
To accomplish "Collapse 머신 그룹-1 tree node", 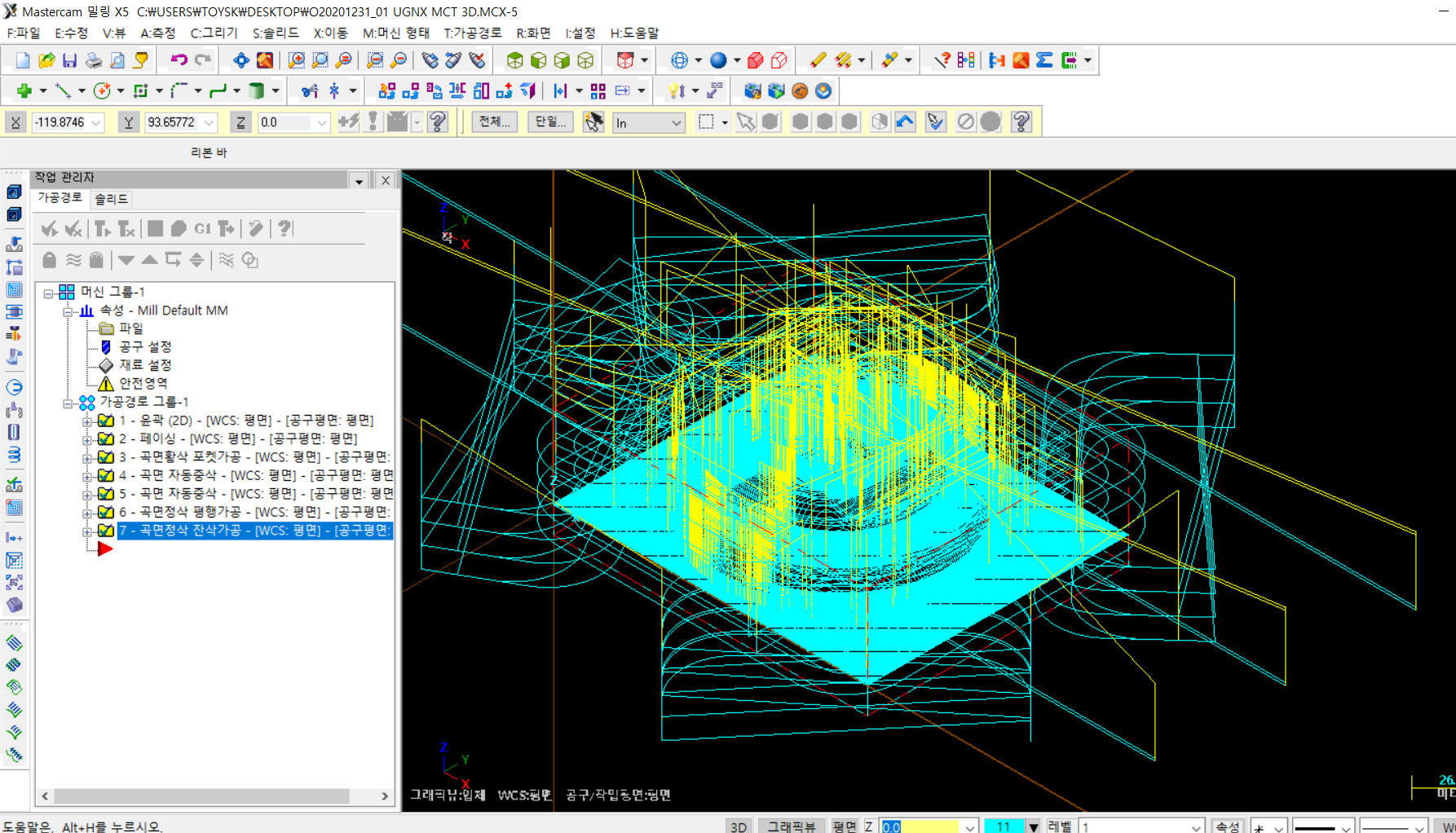I will (48, 293).
